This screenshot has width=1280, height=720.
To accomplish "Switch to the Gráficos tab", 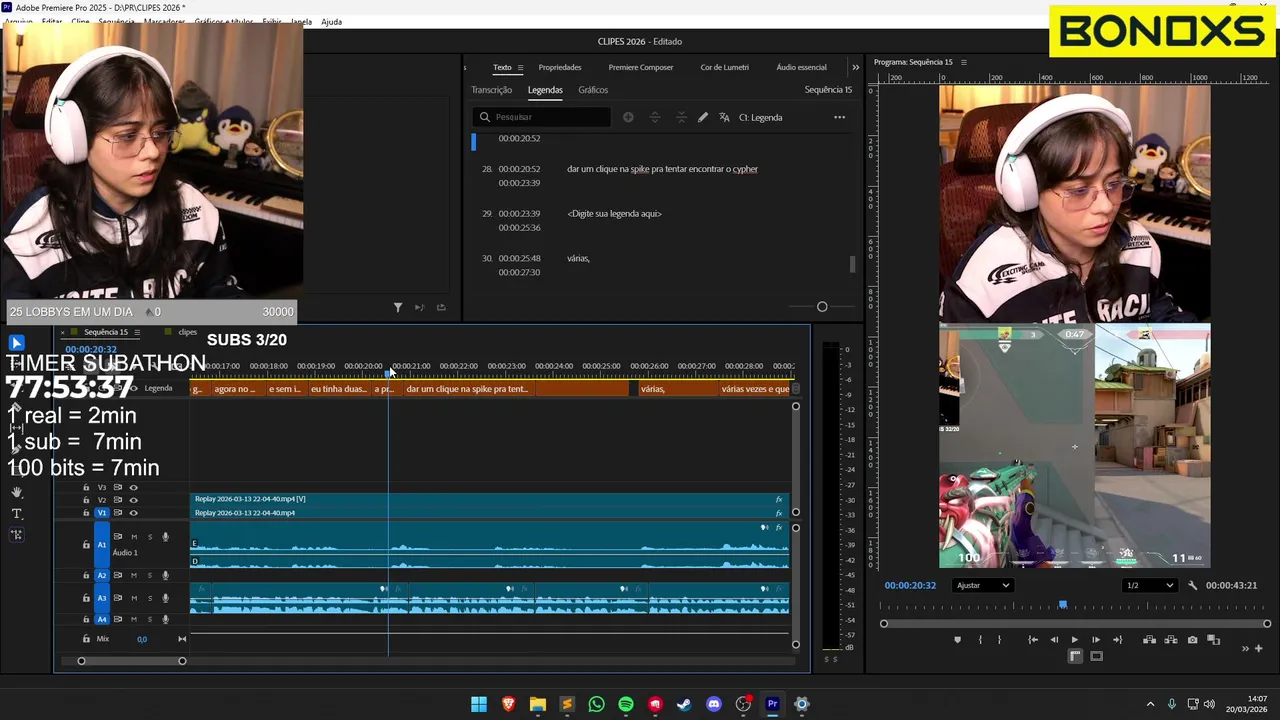I will point(593,90).
